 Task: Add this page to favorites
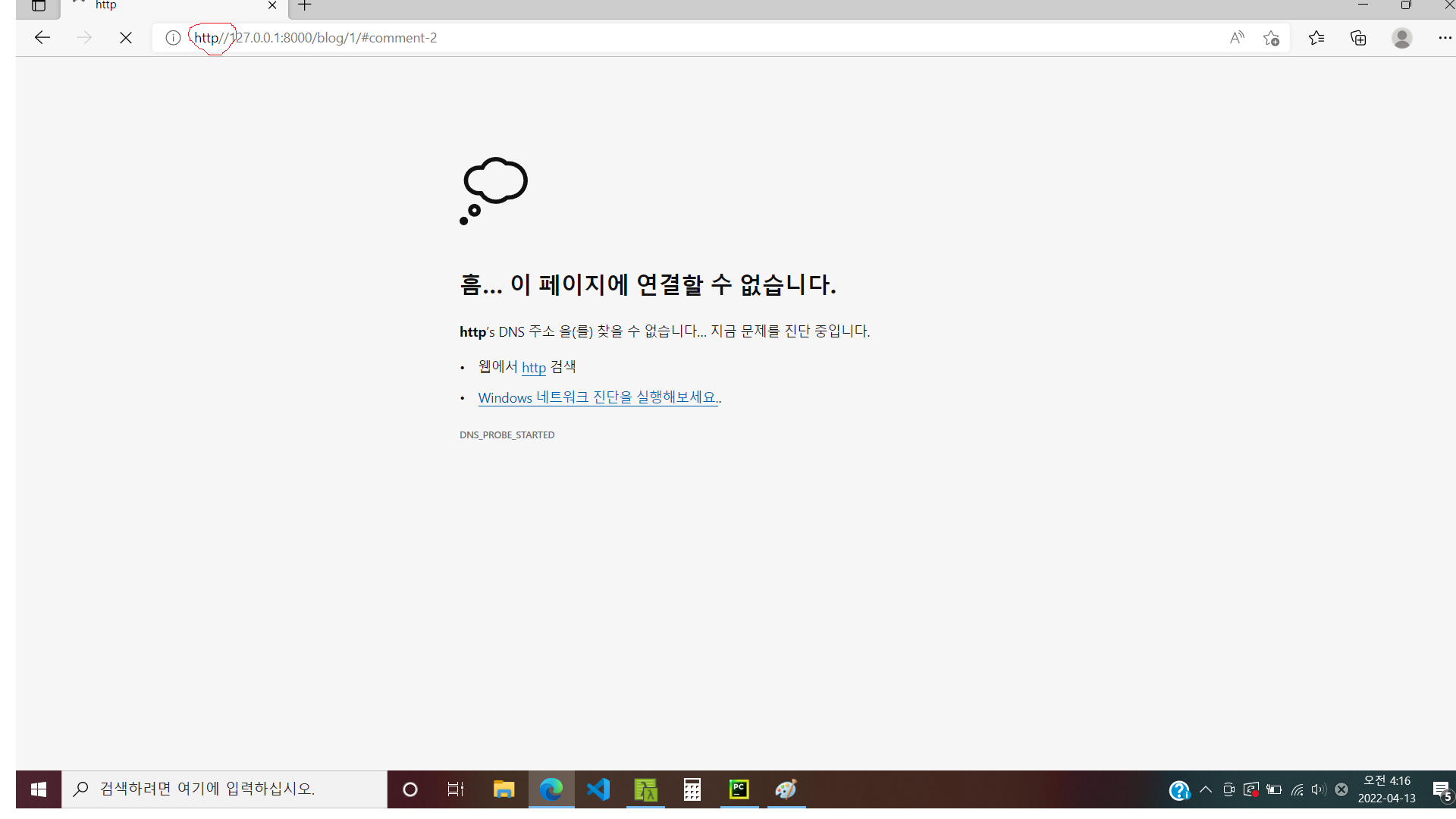[1272, 38]
